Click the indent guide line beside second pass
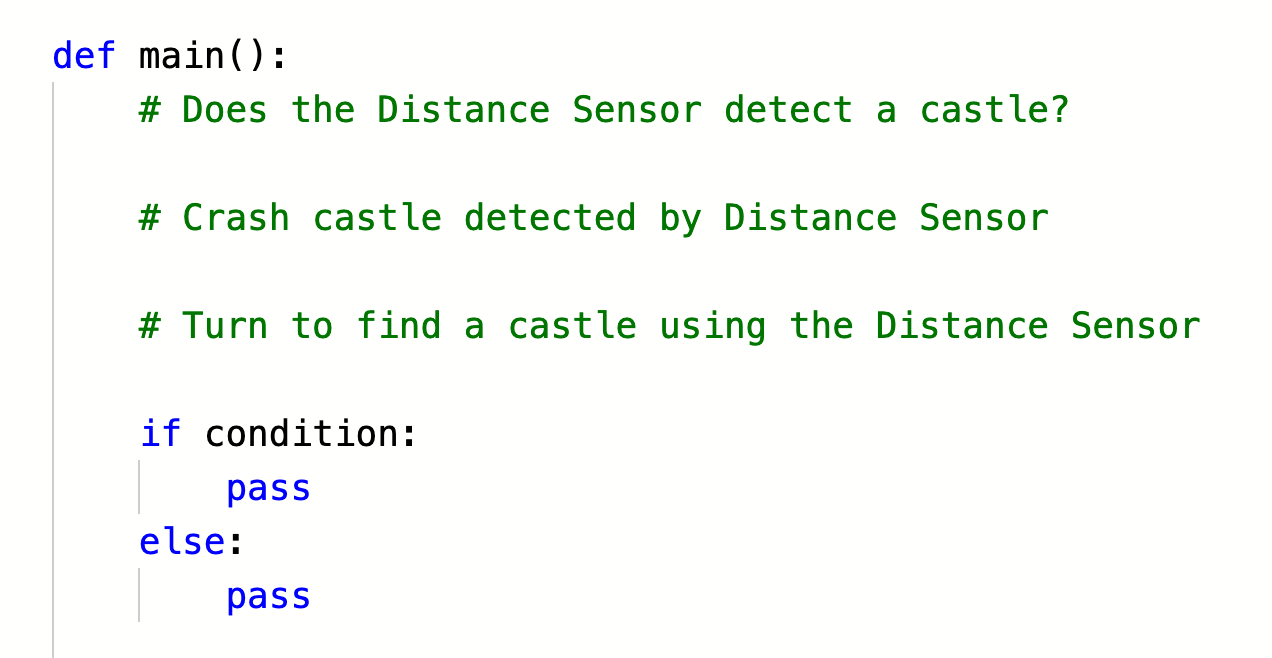The width and height of the screenshot is (1272, 658). (x=139, y=595)
